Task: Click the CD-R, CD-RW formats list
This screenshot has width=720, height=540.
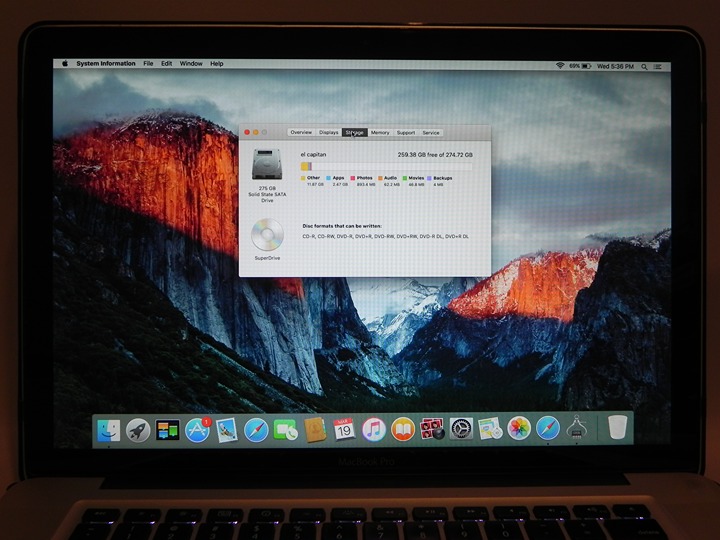Action: click(x=386, y=236)
